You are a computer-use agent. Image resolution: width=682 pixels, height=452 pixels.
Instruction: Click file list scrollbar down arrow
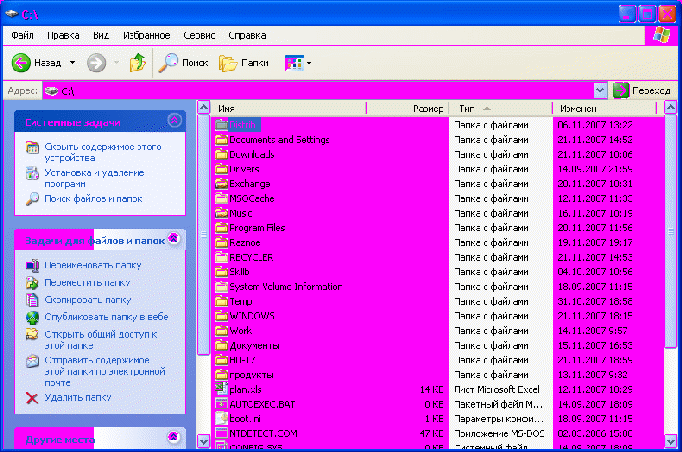point(671,442)
